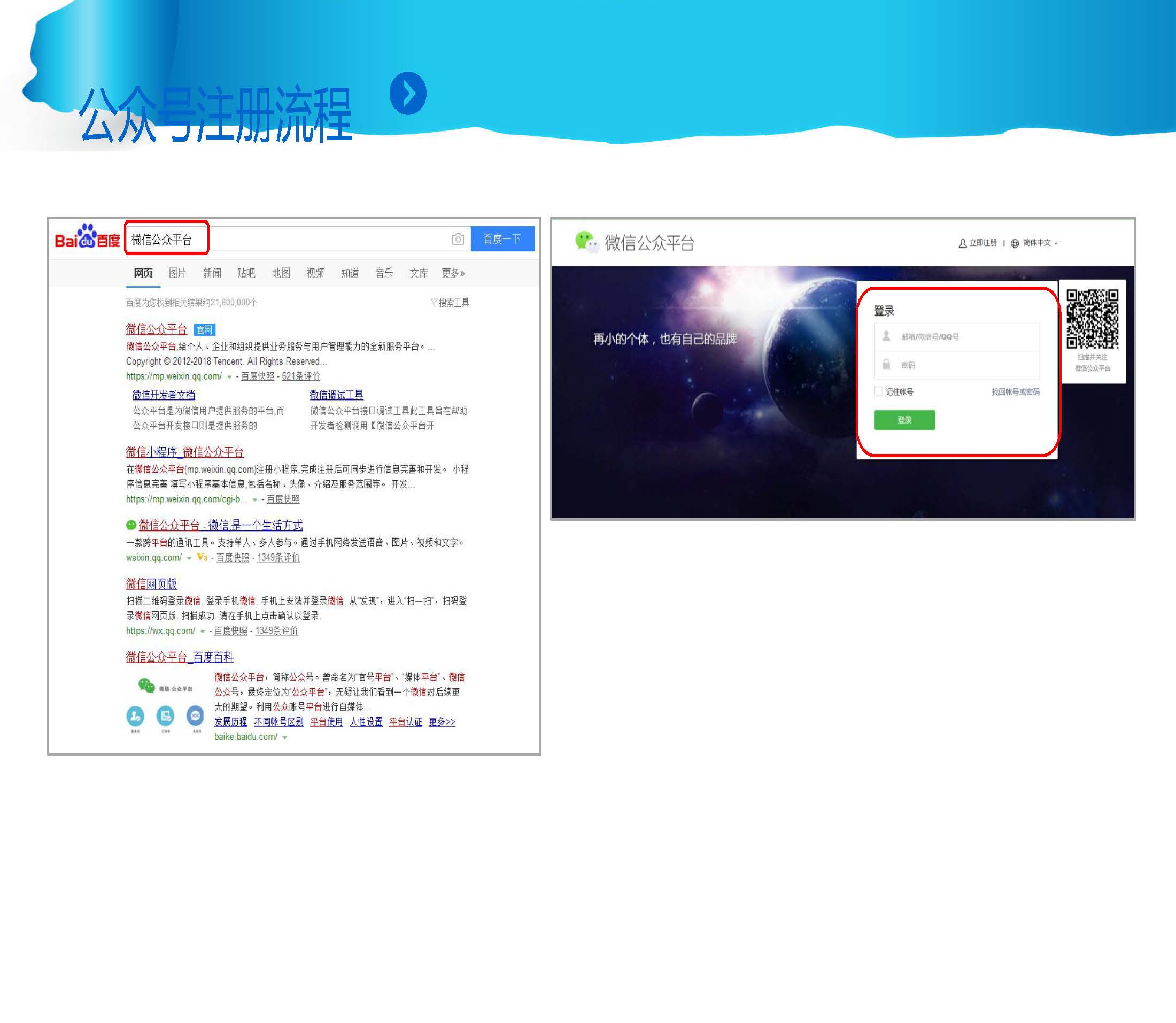Open the 不同帐号区别 baike sublink
This screenshot has width=1176, height=1023.
[278, 721]
